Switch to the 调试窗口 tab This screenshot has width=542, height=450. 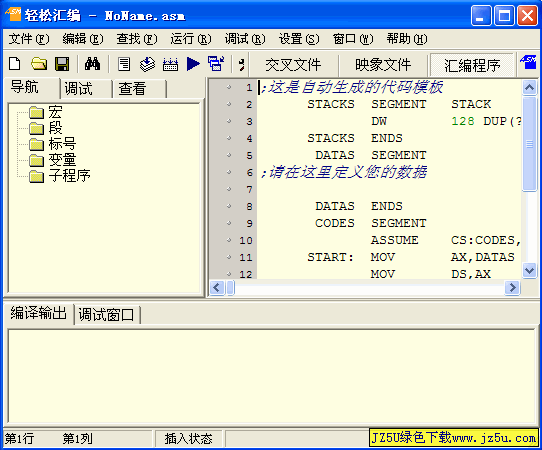(106, 315)
